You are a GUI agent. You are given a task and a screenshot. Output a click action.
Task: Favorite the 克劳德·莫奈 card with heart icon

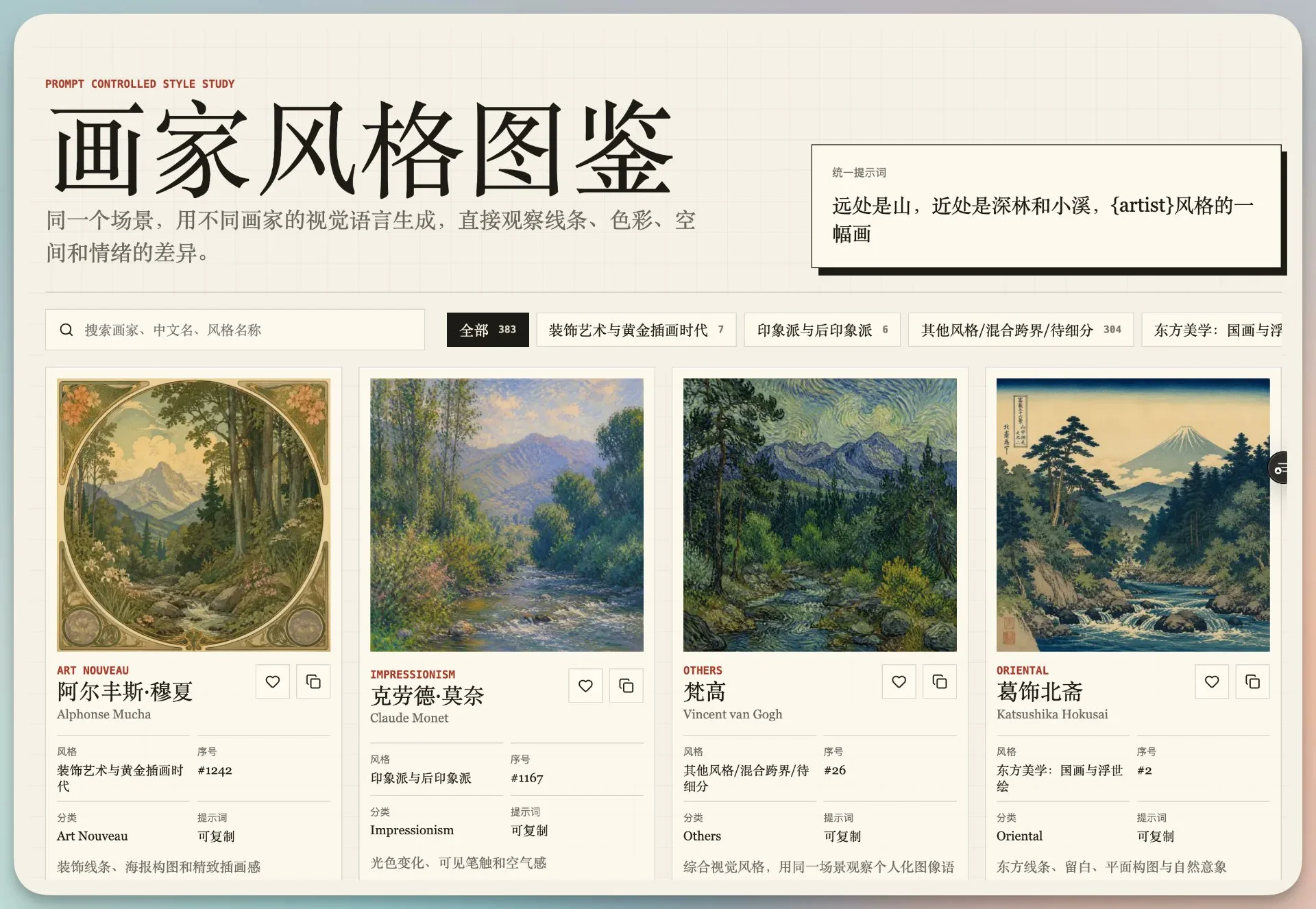[586, 686]
